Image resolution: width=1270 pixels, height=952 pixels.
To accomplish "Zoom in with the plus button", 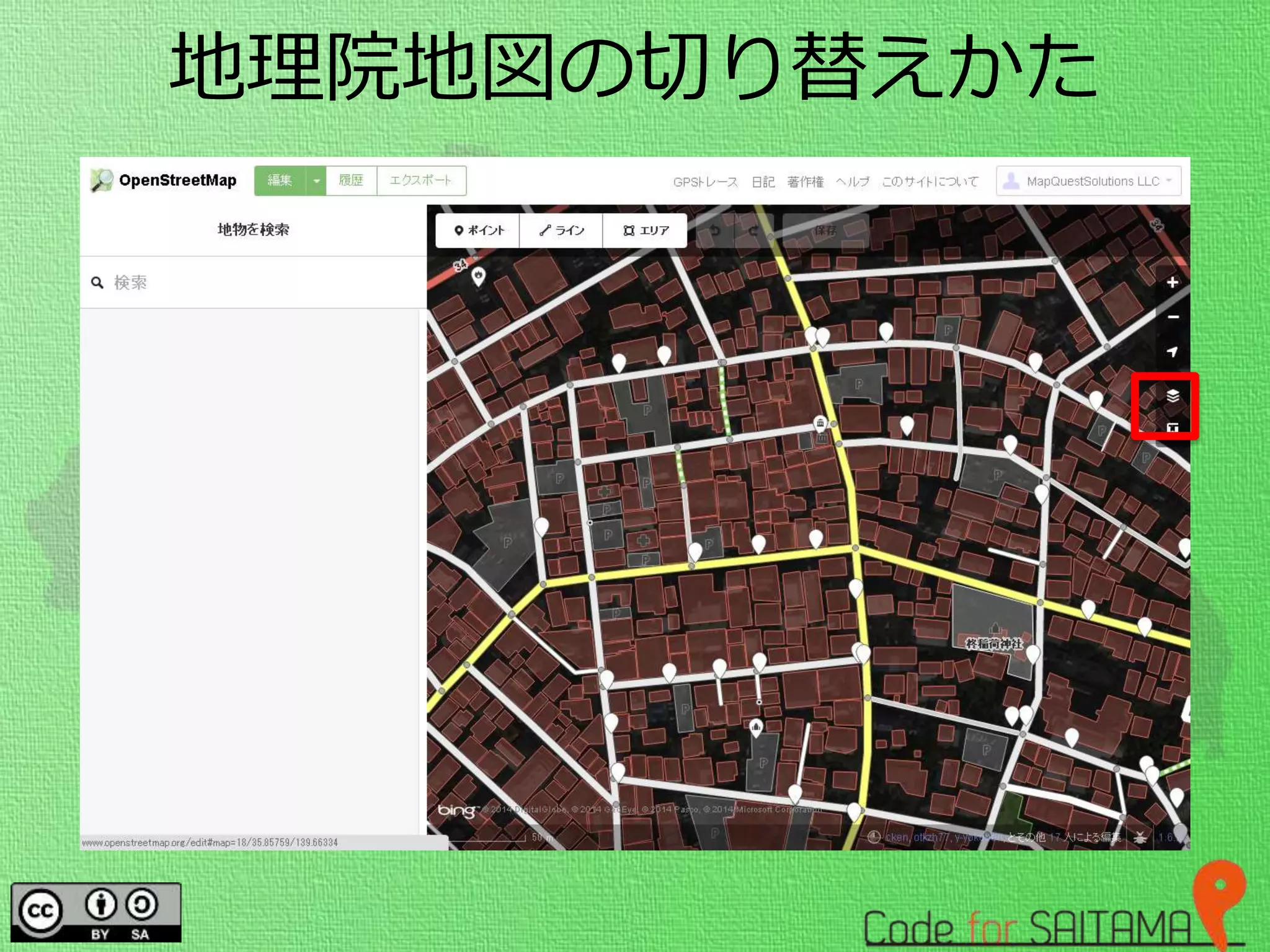I will click(1173, 283).
